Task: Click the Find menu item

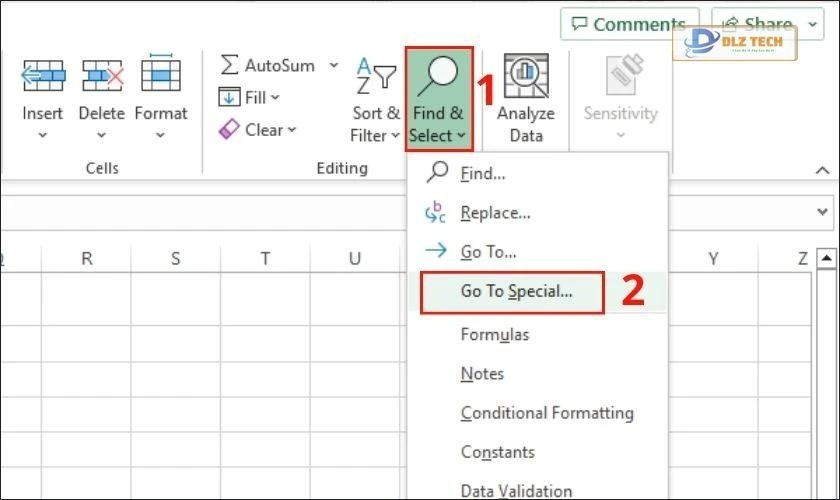Action: click(483, 174)
